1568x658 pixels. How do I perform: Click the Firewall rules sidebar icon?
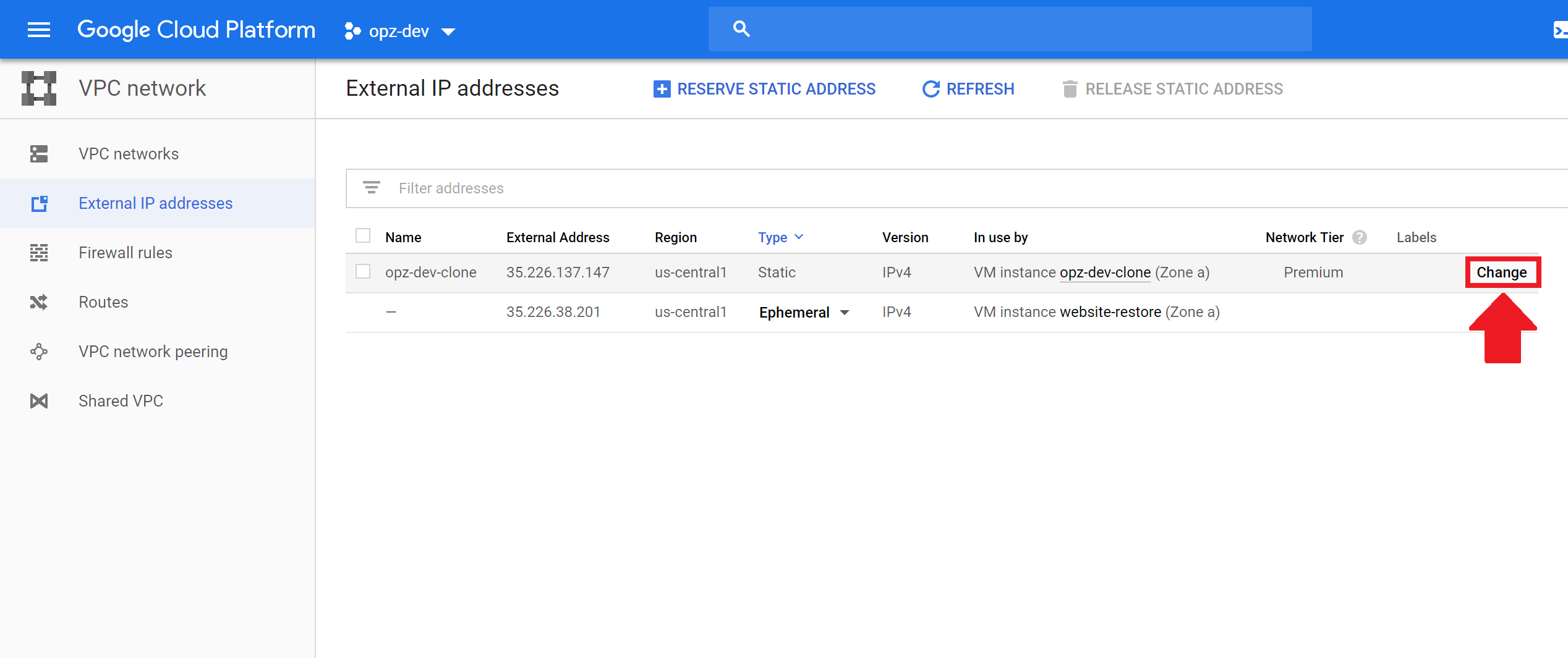tap(39, 253)
